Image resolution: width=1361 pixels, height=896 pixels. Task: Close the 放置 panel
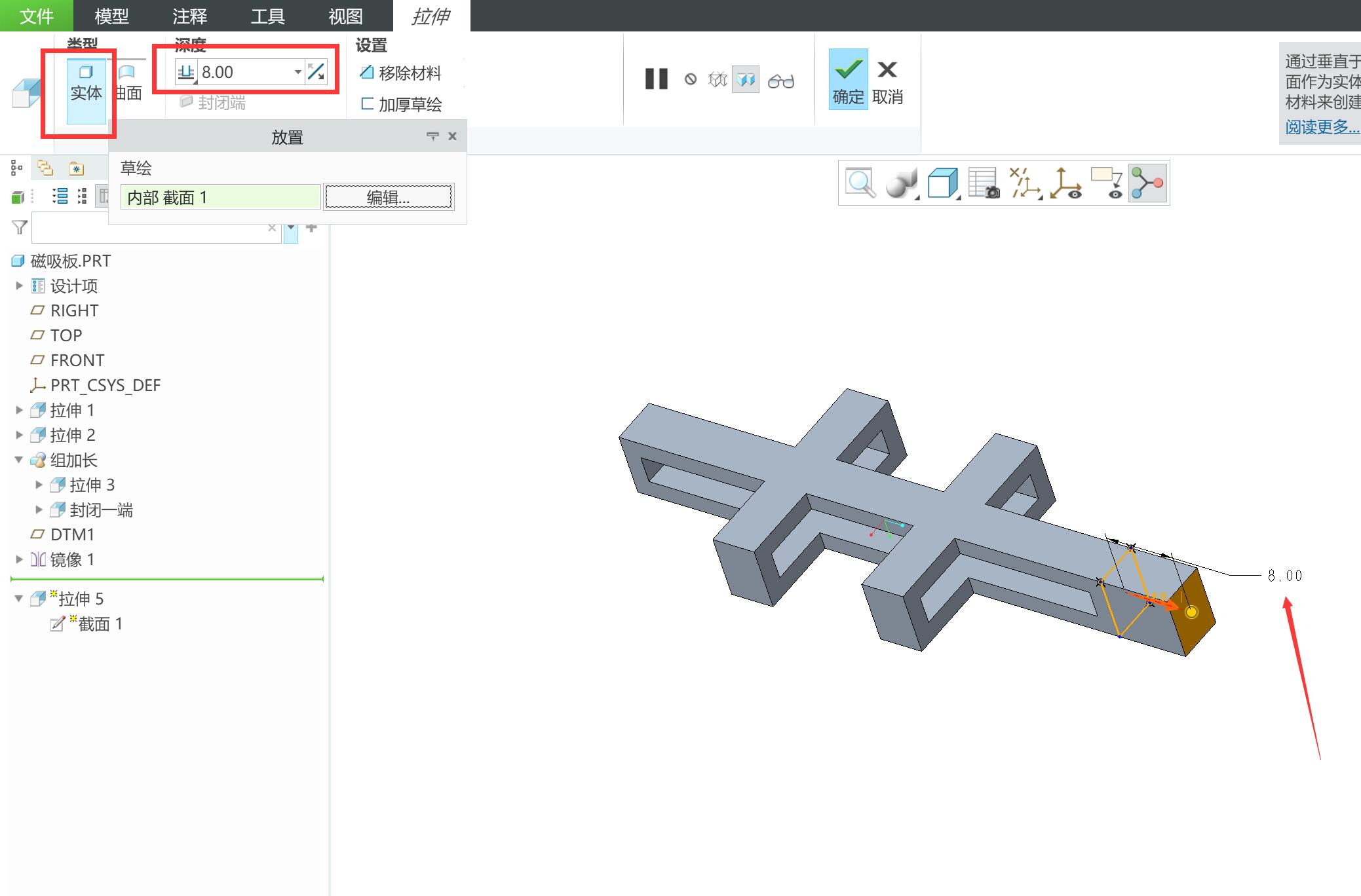452,136
